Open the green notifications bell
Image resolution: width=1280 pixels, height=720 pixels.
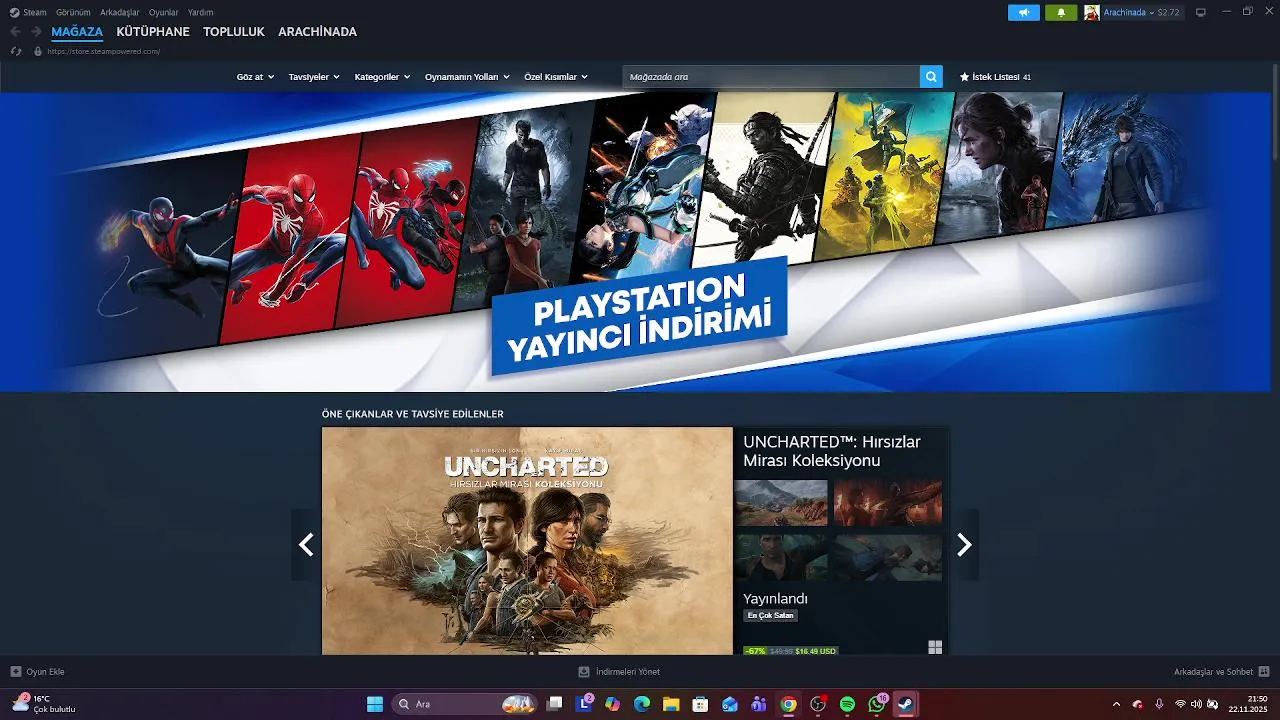(1061, 12)
